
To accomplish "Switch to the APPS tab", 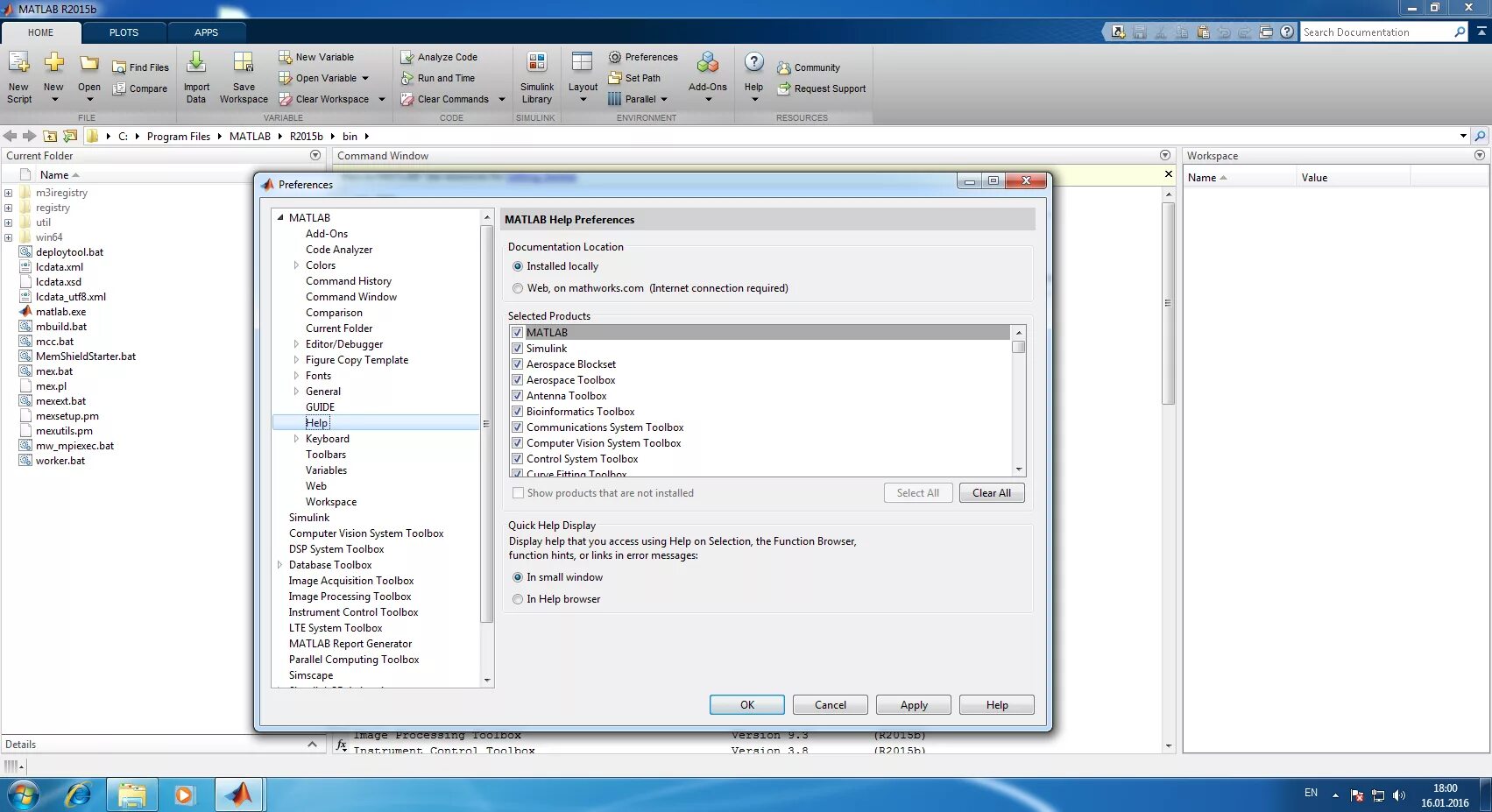I will (207, 32).
